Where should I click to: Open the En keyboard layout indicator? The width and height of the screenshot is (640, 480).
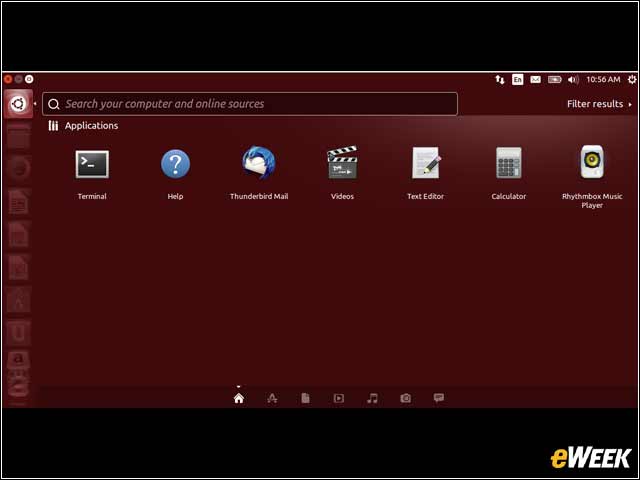pos(518,80)
